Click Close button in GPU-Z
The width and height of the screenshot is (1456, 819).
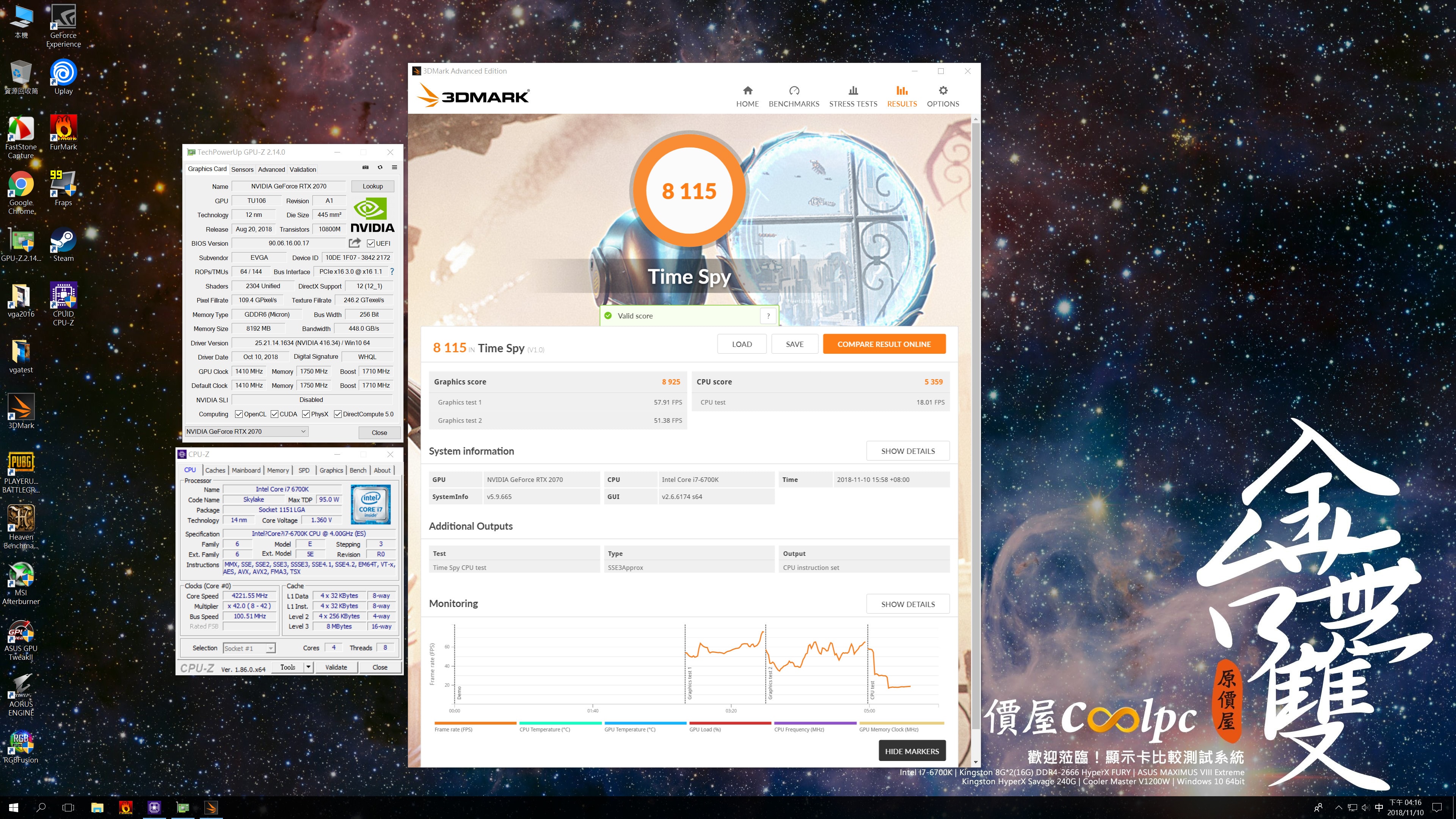click(379, 432)
